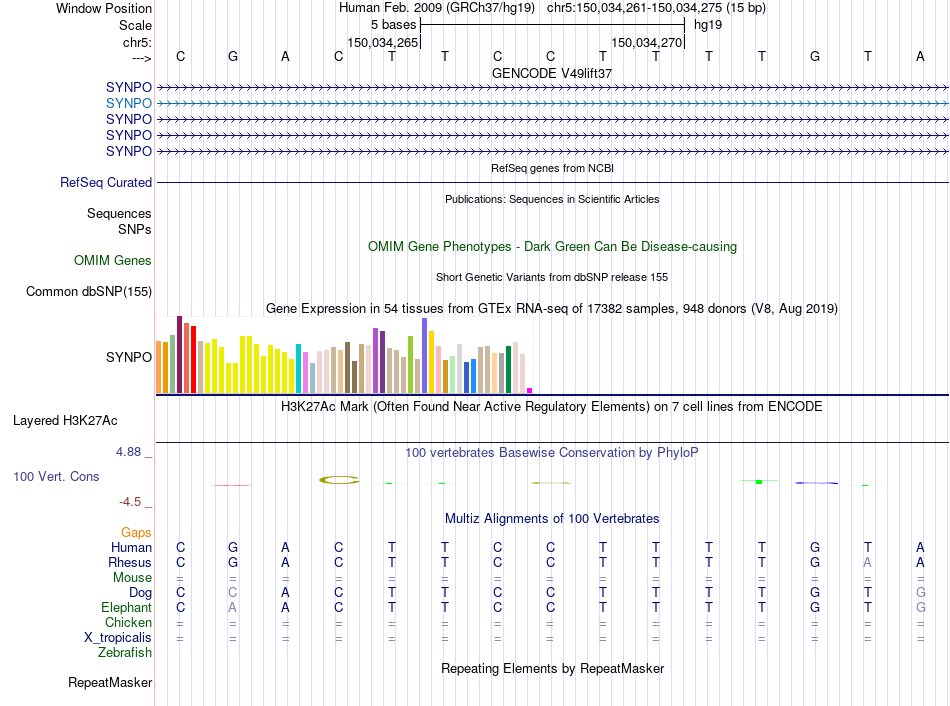Select the Elephant alignment row label
The height and width of the screenshot is (706, 950).
pyautogui.click(x=126, y=607)
